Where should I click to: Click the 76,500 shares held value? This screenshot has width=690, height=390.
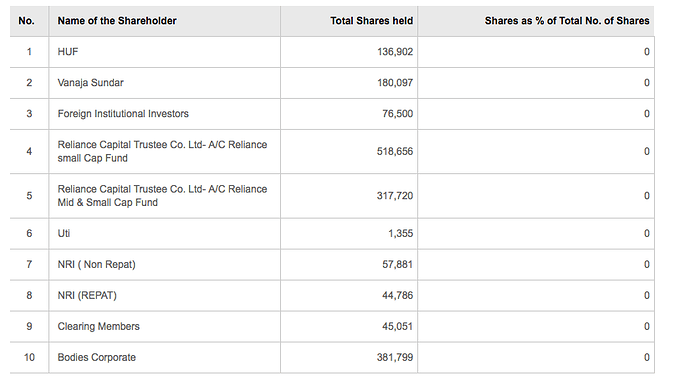(397, 114)
